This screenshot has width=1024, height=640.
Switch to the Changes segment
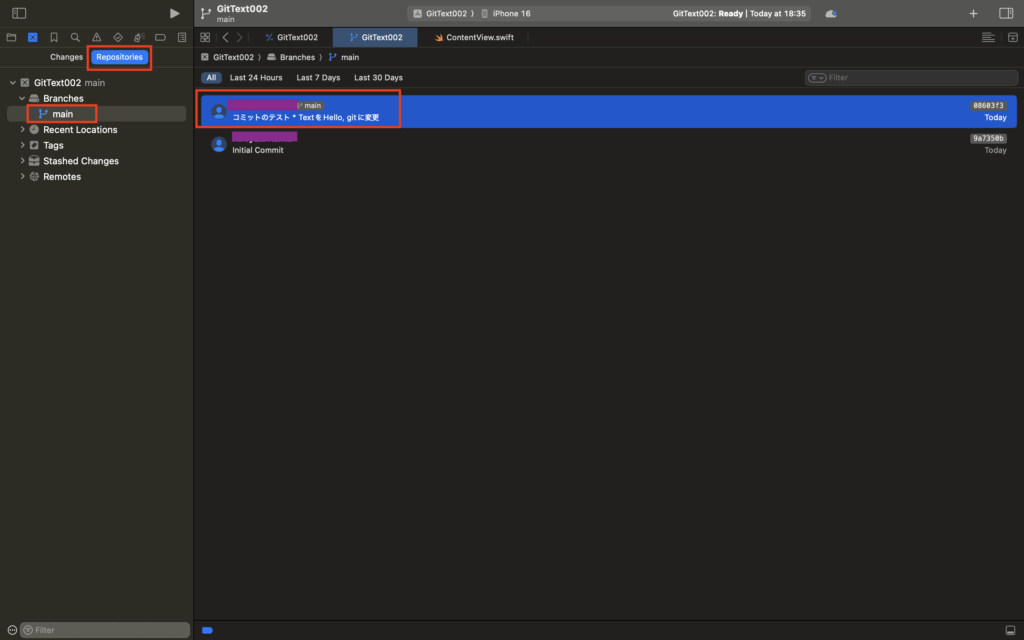(67, 57)
